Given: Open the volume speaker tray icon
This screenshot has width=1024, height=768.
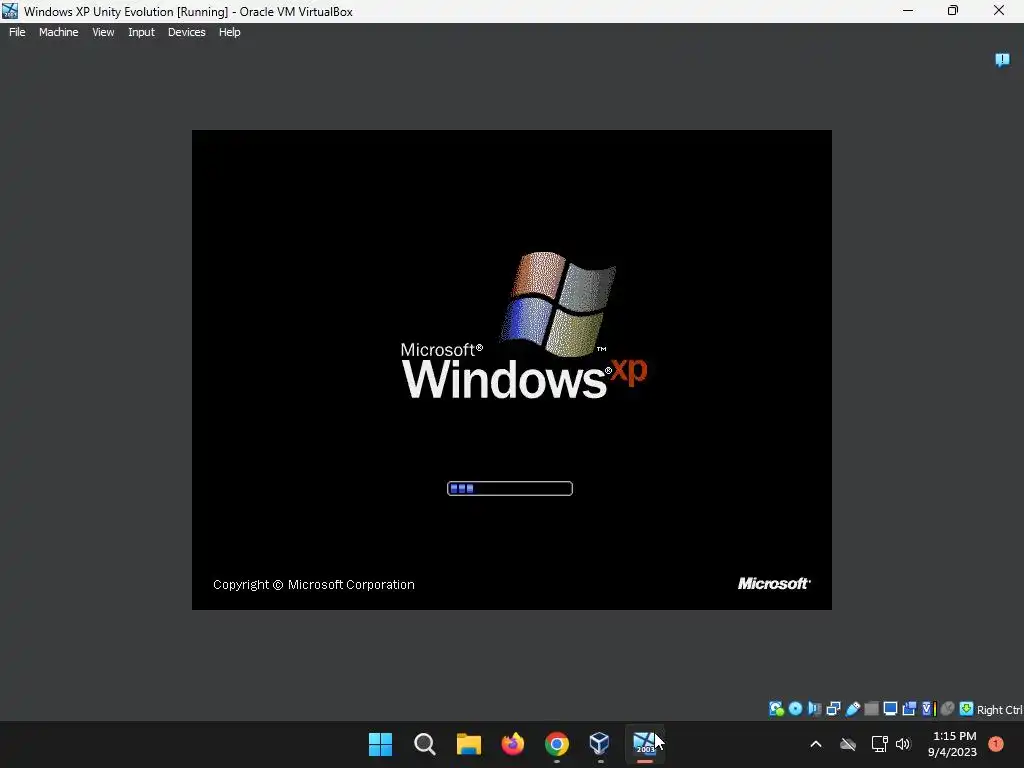Looking at the screenshot, I should coord(903,744).
